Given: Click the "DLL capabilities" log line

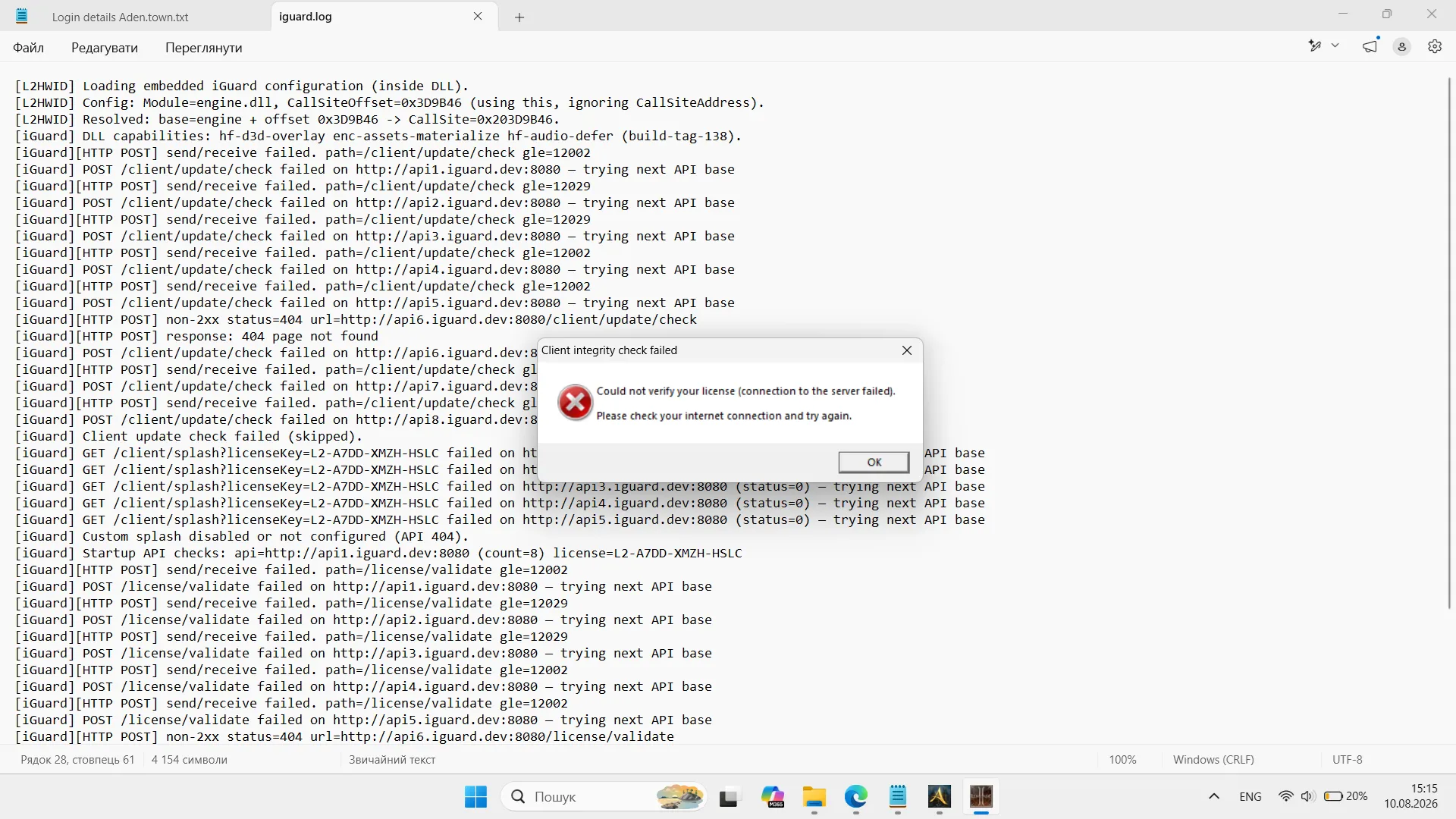Looking at the screenshot, I should pos(378,136).
